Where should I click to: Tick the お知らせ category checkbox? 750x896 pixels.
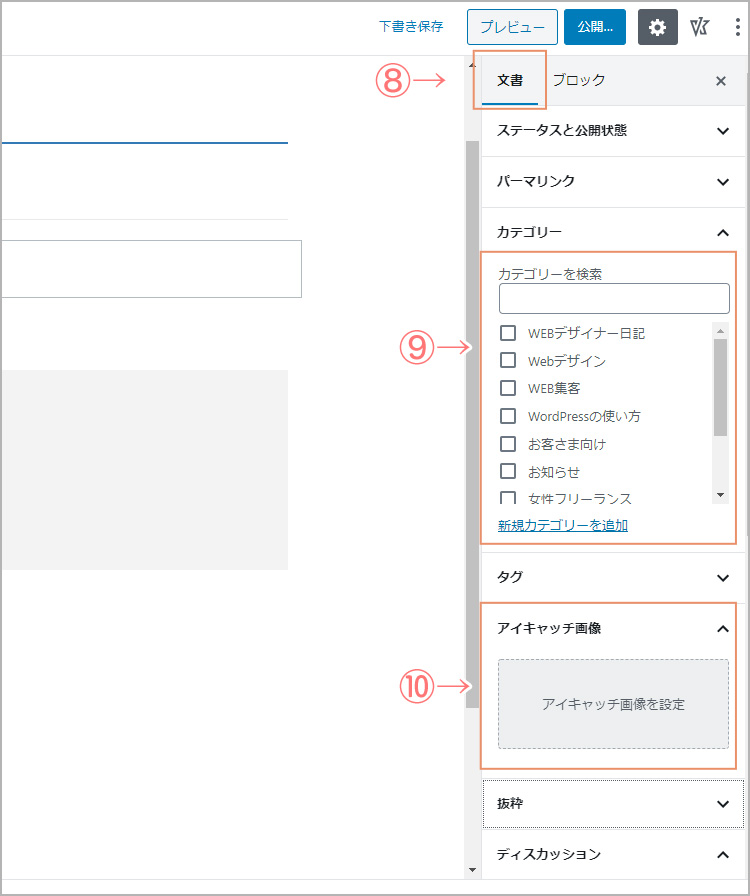[x=508, y=471]
